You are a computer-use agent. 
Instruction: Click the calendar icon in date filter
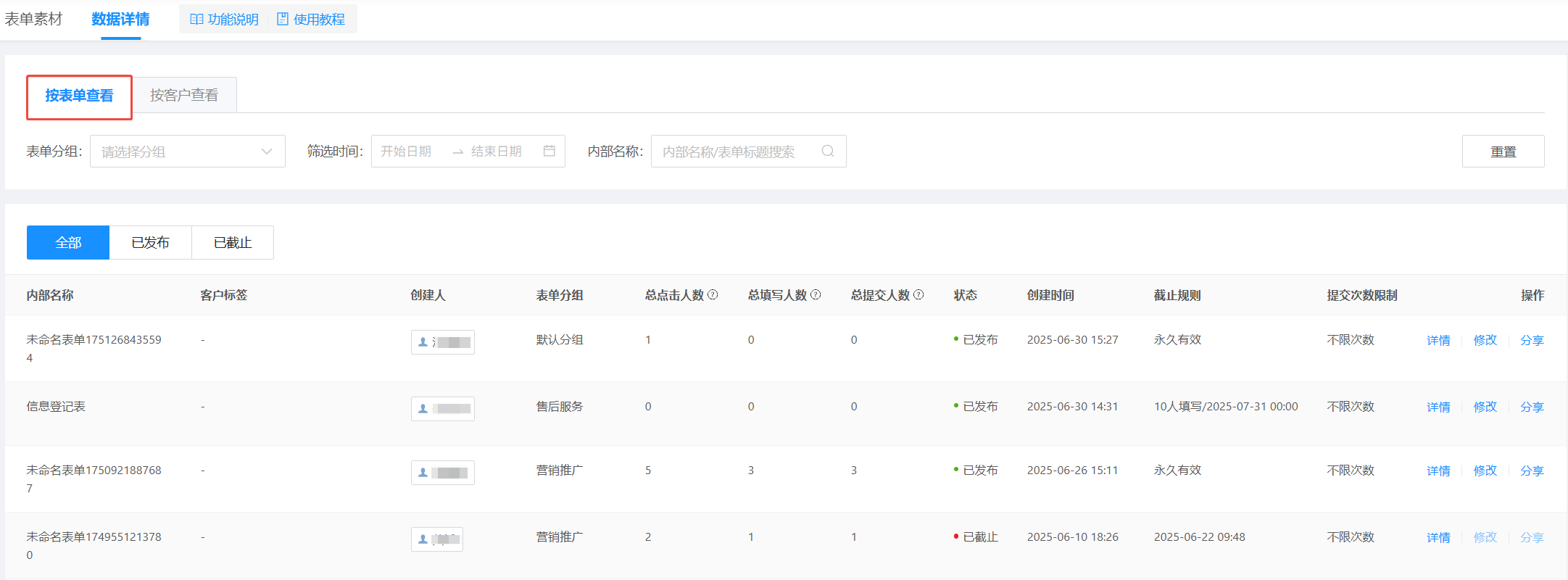[x=549, y=151]
